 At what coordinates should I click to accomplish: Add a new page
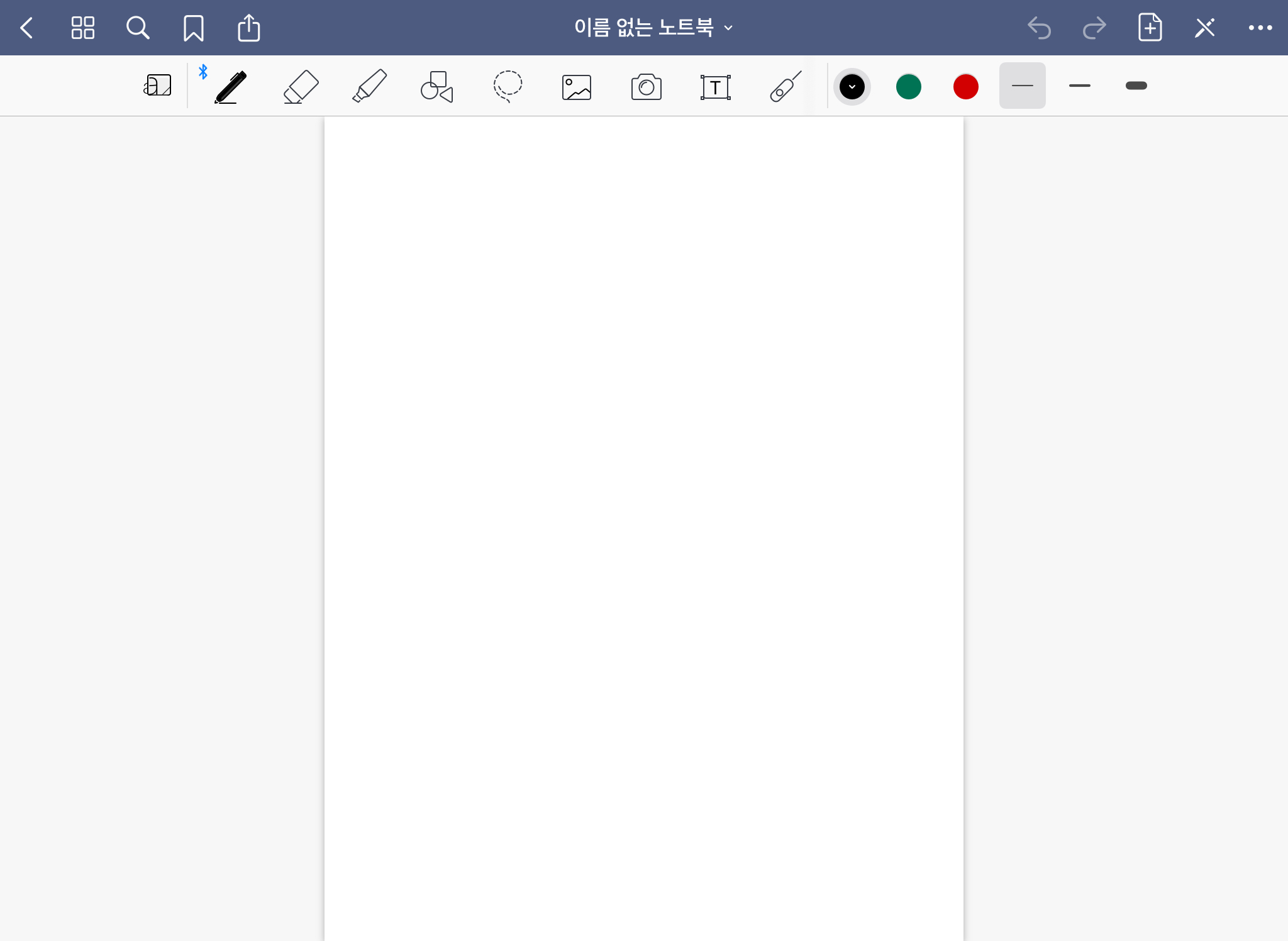click(1150, 28)
